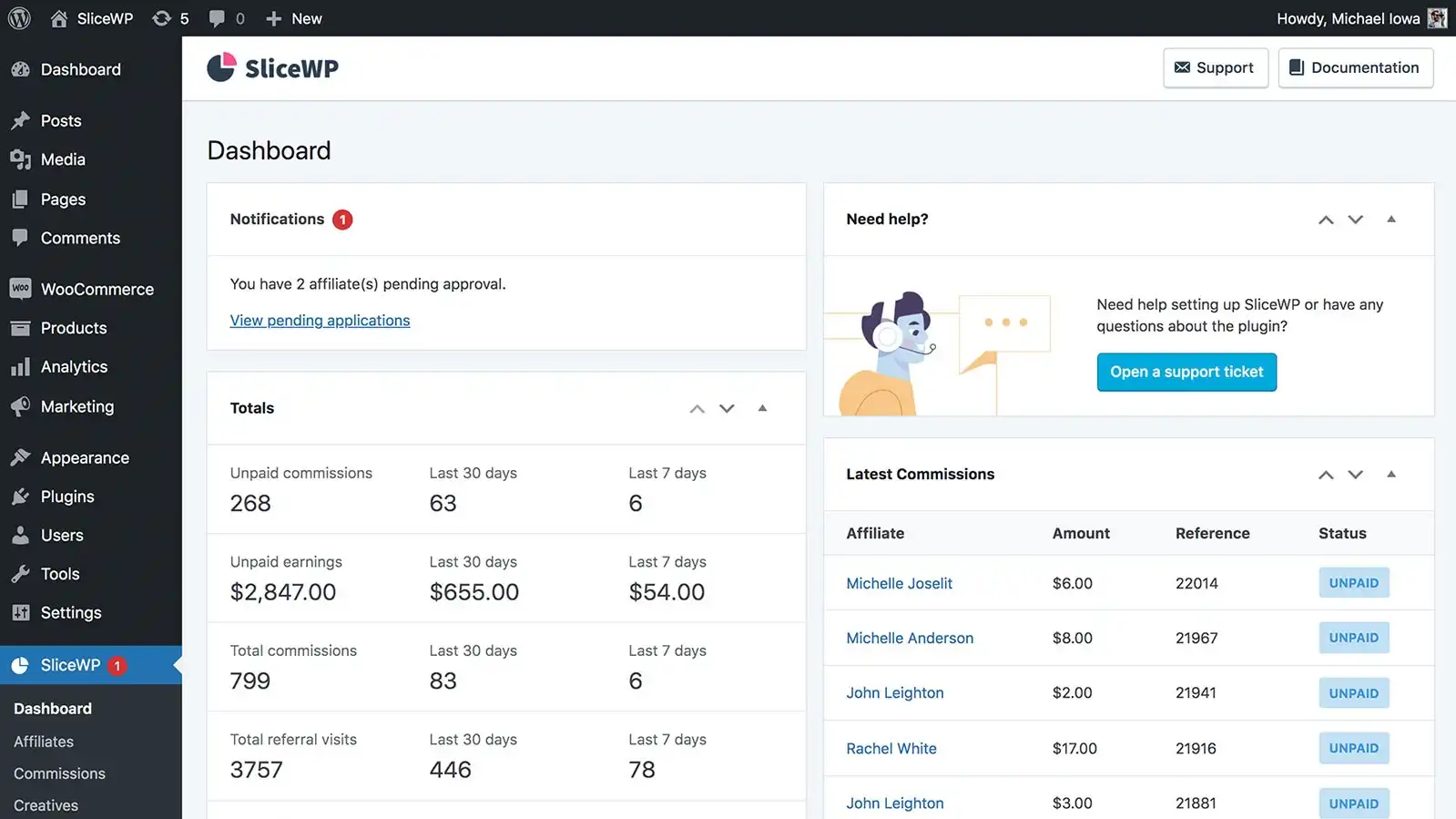Click the Marketing megaphone icon

(20, 406)
